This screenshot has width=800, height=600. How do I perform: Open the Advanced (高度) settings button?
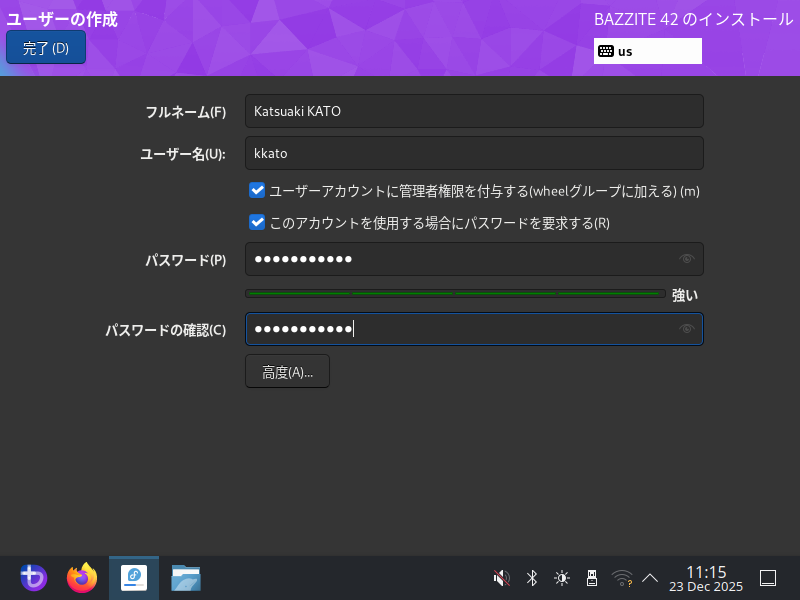point(287,371)
